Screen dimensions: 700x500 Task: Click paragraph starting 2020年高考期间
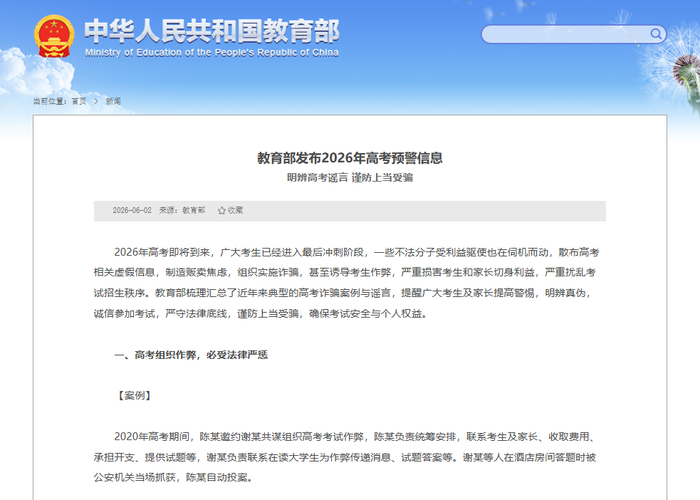coord(345,457)
